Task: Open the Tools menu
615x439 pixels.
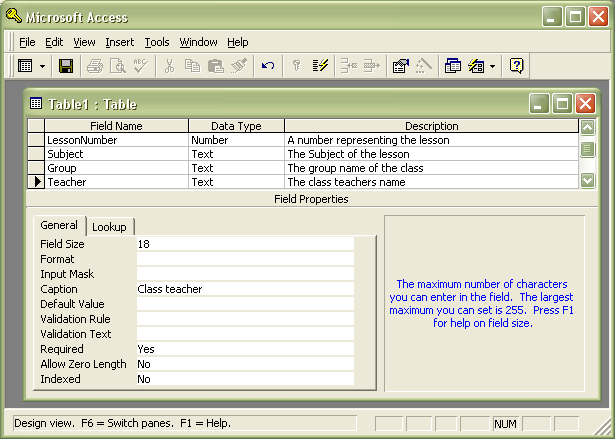Action: click(x=157, y=42)
